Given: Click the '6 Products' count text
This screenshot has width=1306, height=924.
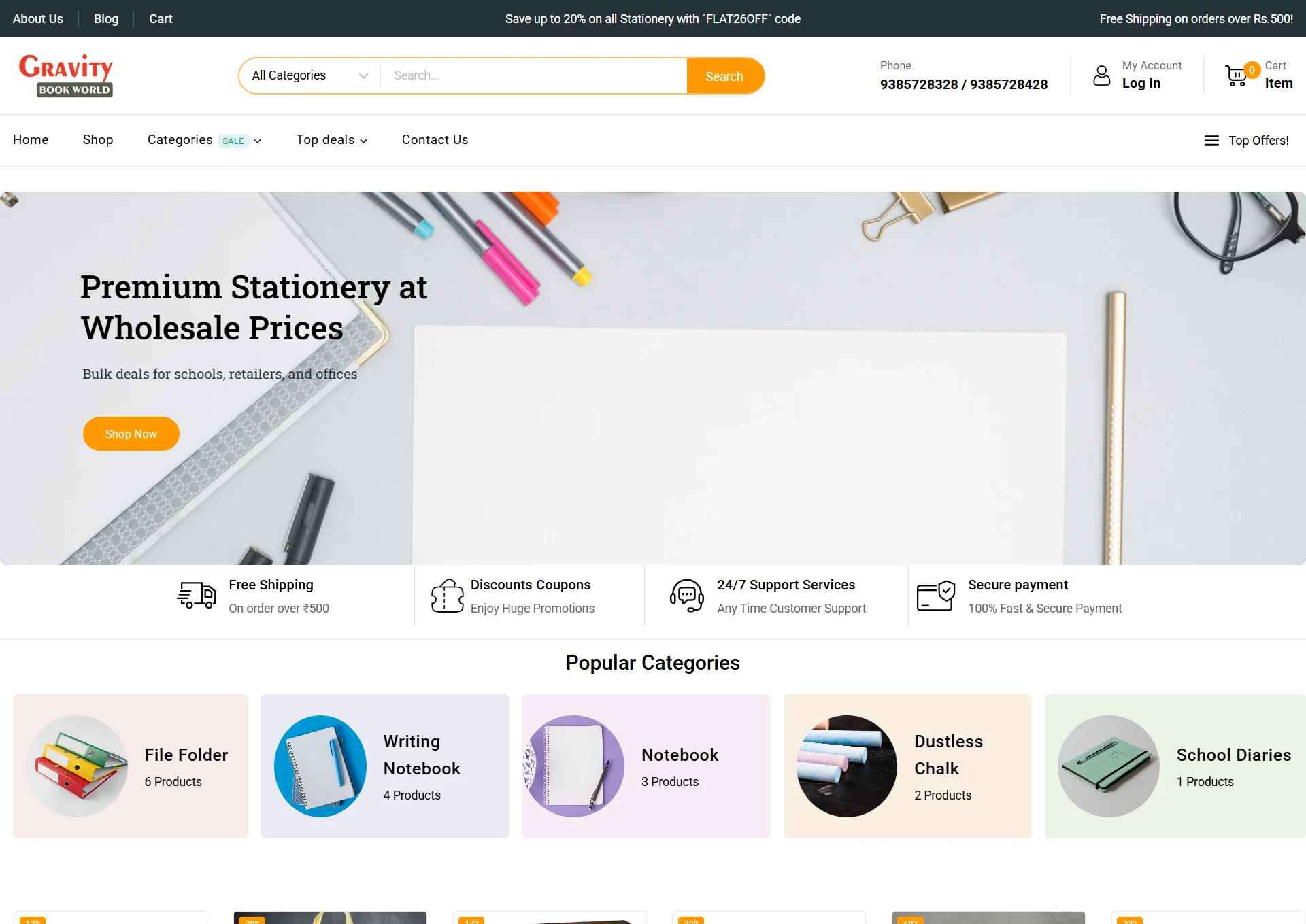Looking at the screenshot, I should (x=173, y=782).
